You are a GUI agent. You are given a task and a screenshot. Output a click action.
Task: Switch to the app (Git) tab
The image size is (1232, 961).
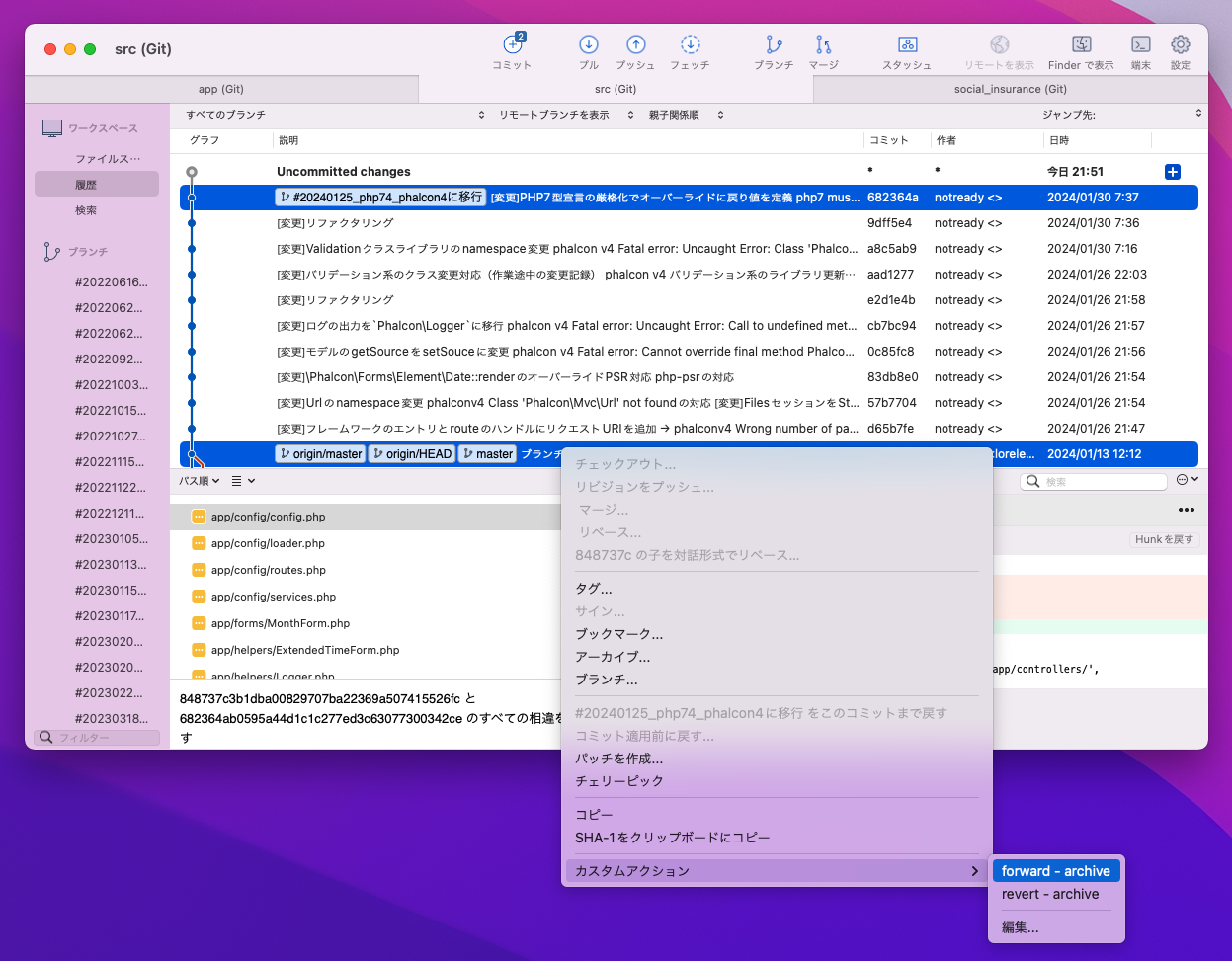tap(221, 89)
